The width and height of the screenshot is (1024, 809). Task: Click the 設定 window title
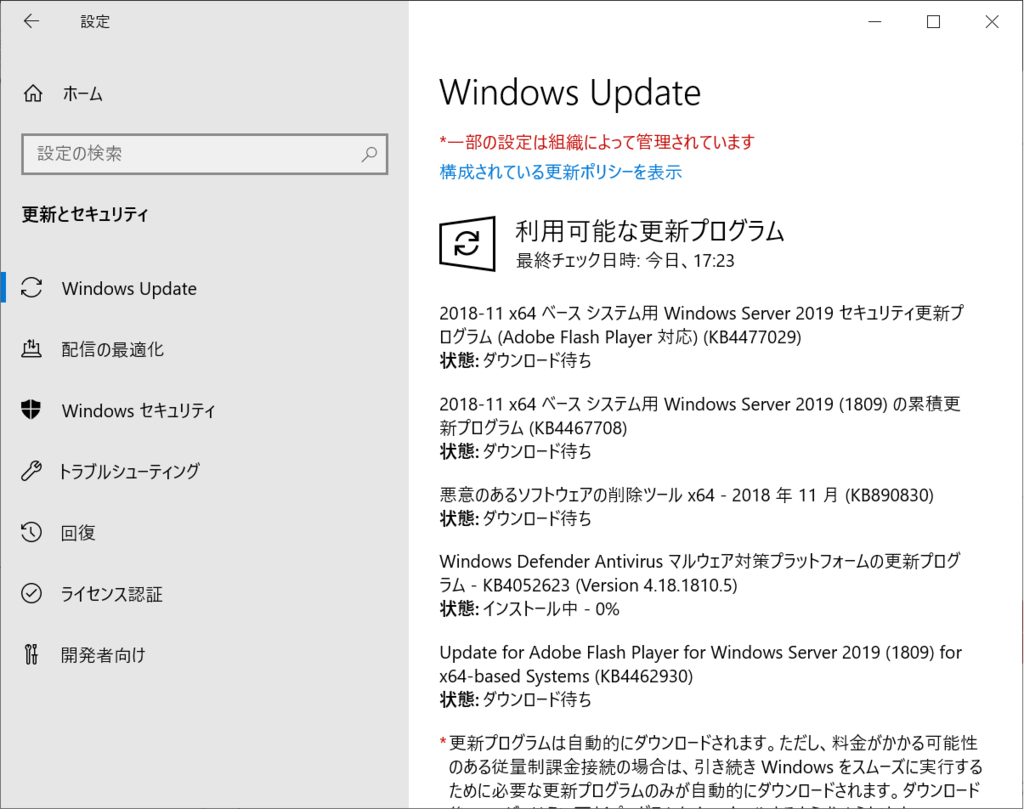point(95,22)
